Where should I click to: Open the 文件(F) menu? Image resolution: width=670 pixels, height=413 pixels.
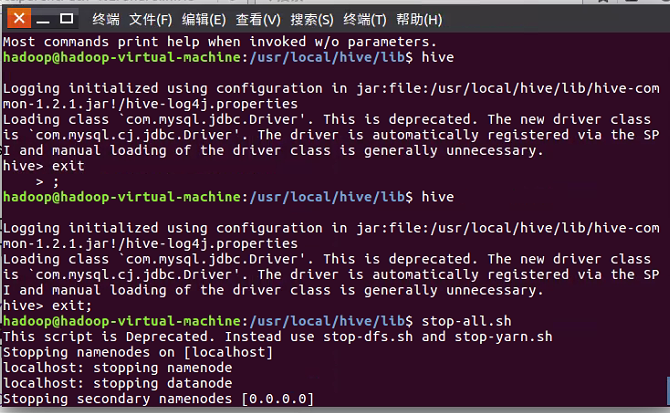[150, 20]
